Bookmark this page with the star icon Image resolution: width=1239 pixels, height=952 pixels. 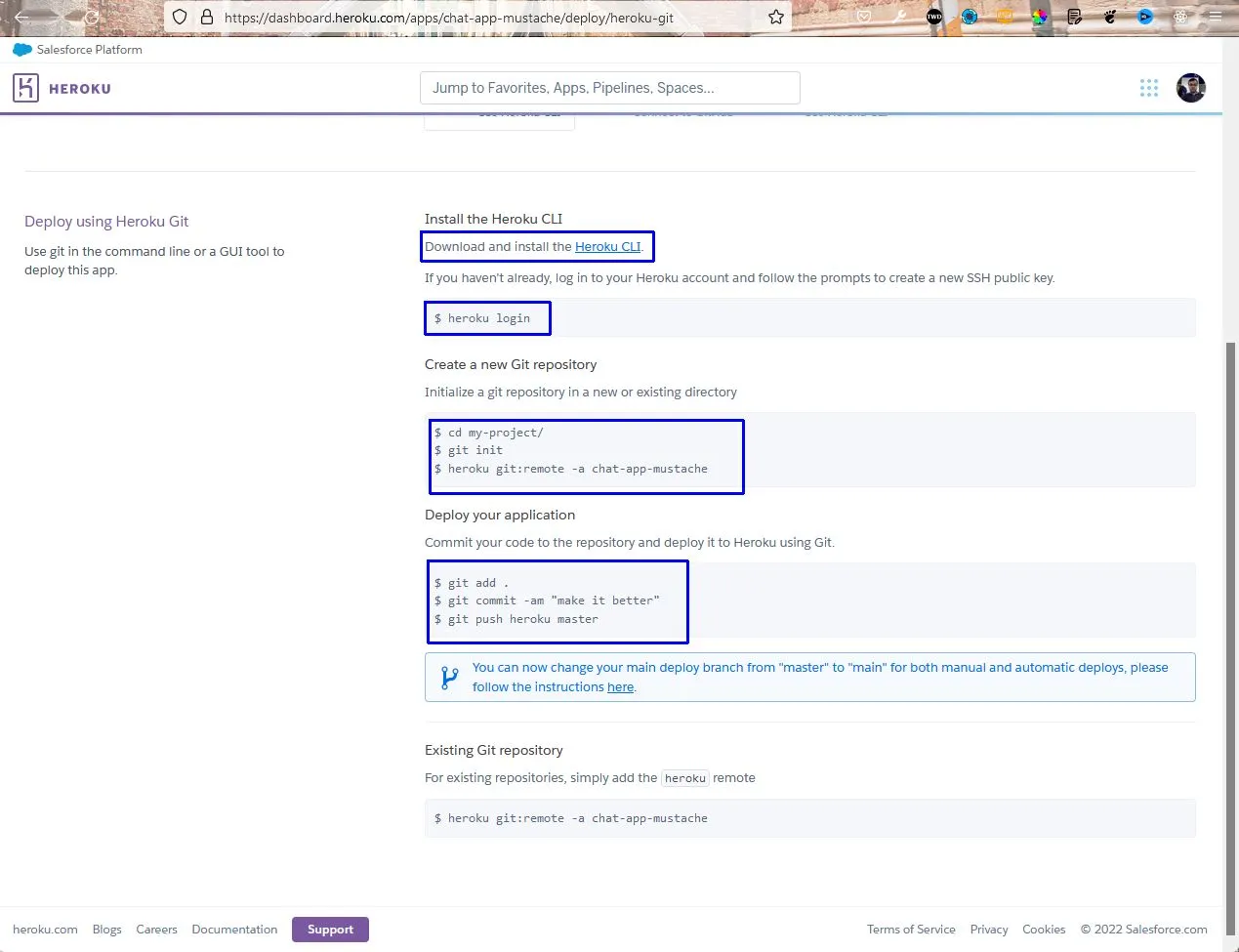point(776,17)
